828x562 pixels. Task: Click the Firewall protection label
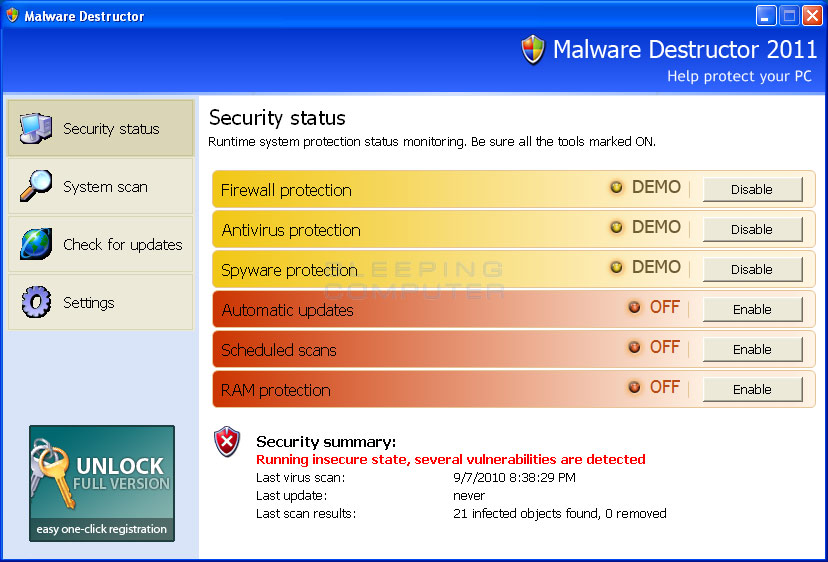pos(286,190)
